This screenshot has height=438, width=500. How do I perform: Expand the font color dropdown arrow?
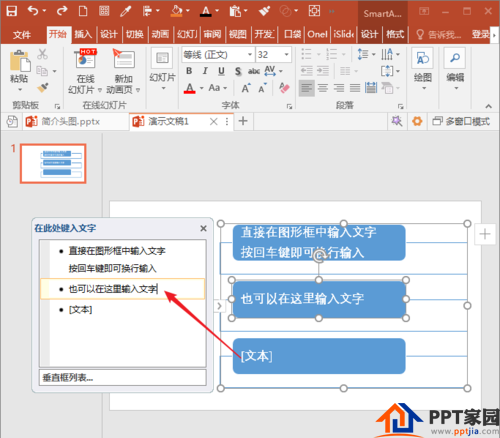[201, 88]
